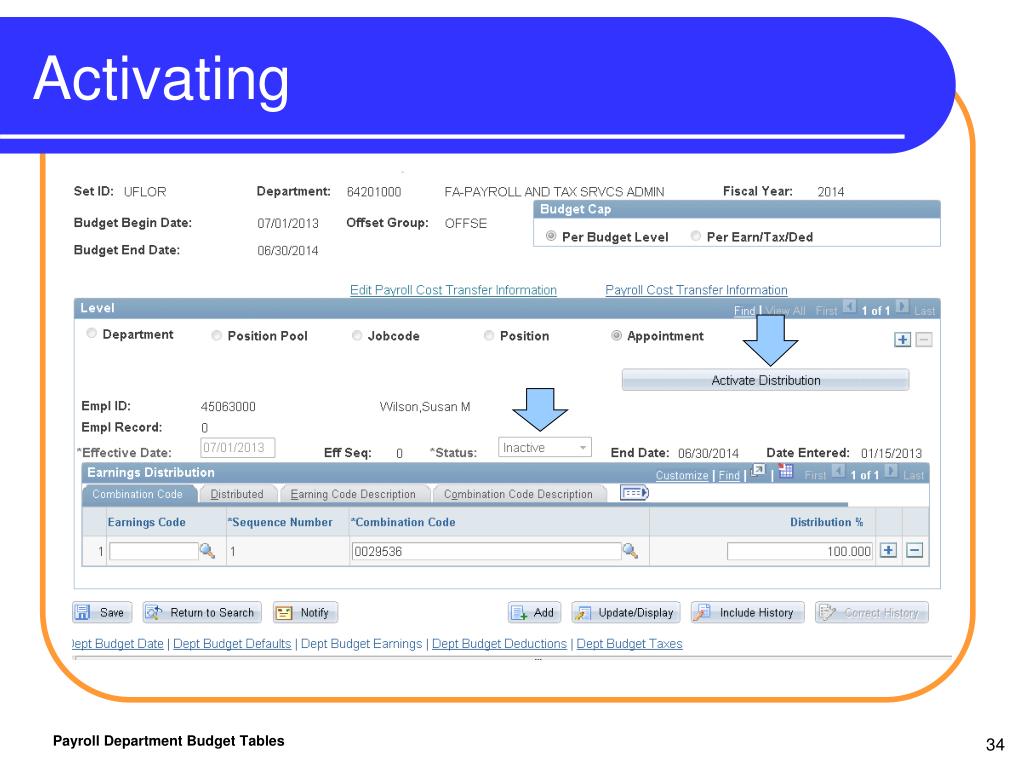1024x768 pixels.
Task: Click Distribution % field showing 100.000
Action: 800,551
